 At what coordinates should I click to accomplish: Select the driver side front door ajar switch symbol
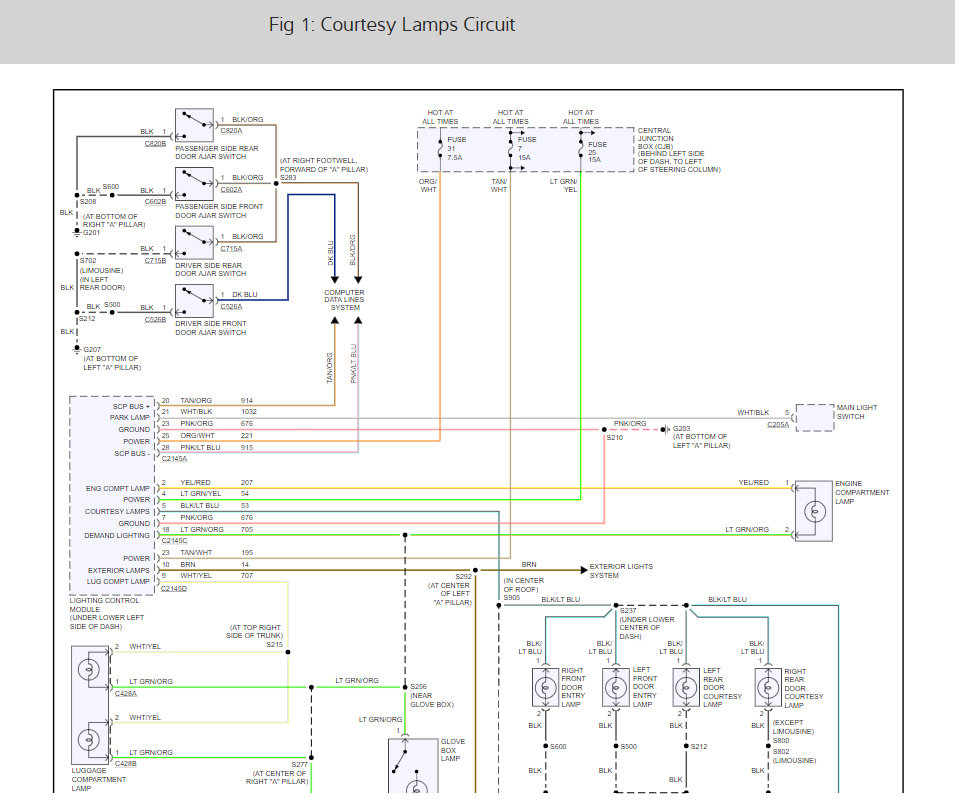coord(194,301)
